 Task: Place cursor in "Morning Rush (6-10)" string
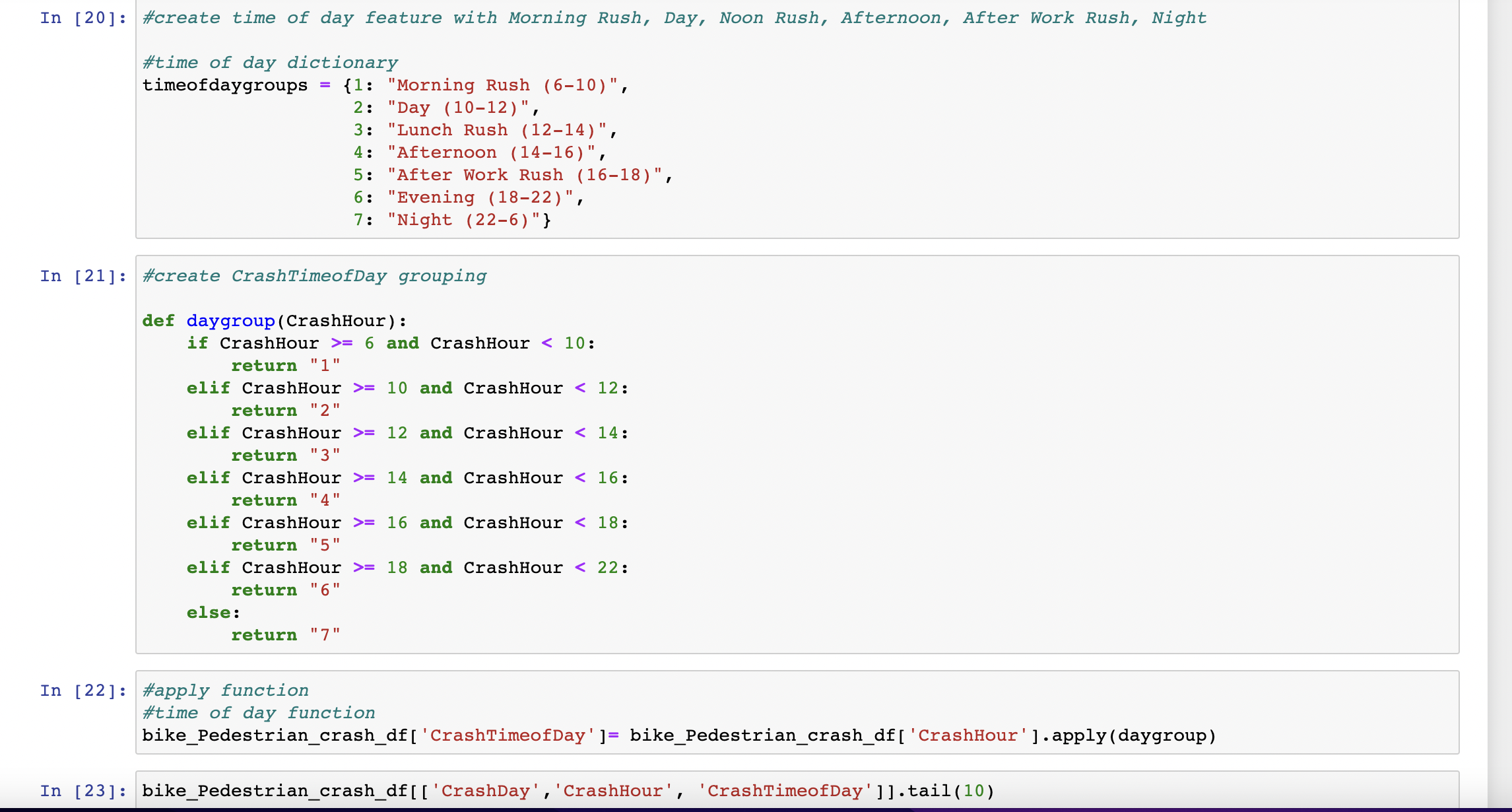click(502, 85)
